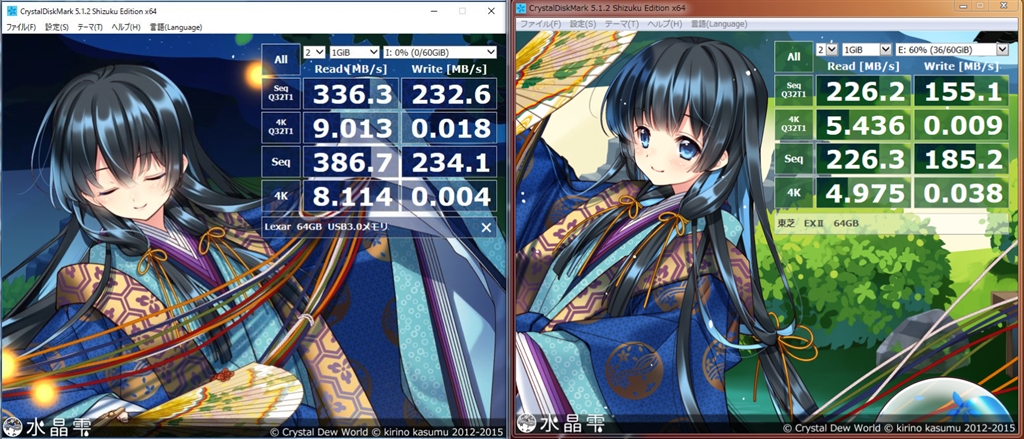Screen dimensions: 1024x439
Task: Click the 5.436 read value in the right window
Action: click(863, 125)
